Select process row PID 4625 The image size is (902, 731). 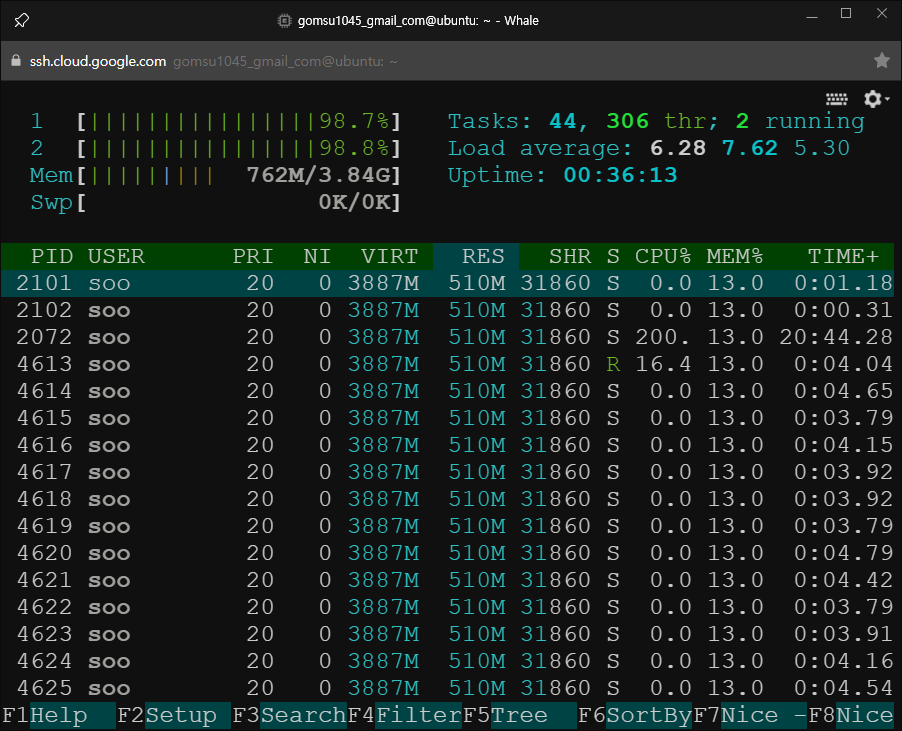(448, 688)
